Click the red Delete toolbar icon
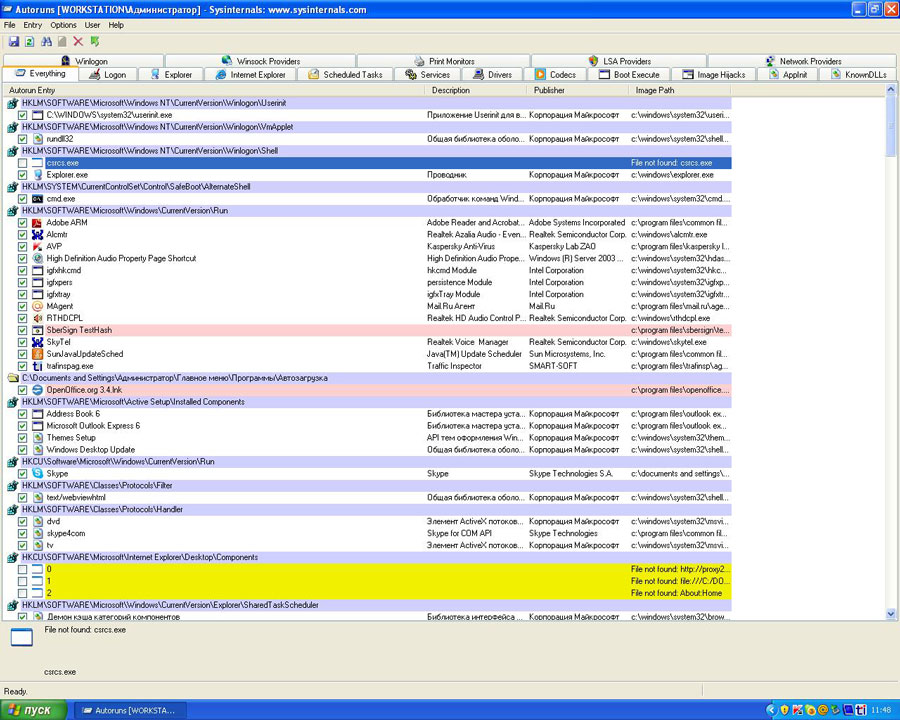 [x=78, y=41]
